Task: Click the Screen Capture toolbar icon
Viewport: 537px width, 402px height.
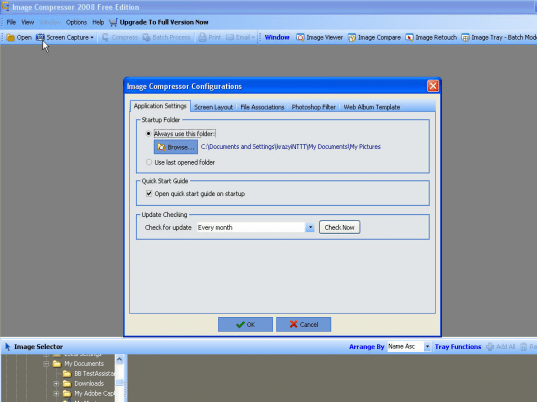Action: pyautogui.click(x=40, y=37)
